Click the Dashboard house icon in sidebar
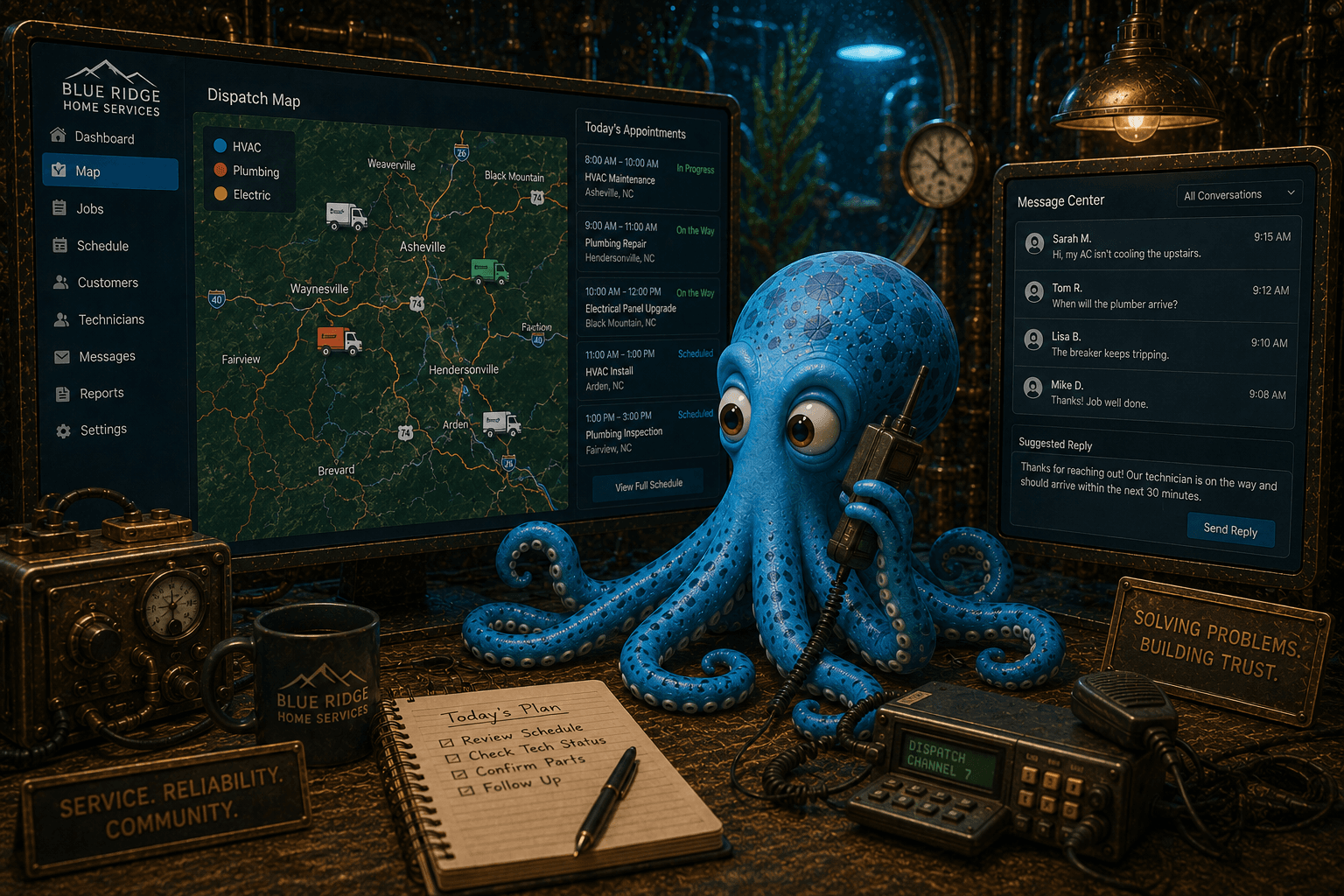 pyautogui.click(x=59, y=135)
